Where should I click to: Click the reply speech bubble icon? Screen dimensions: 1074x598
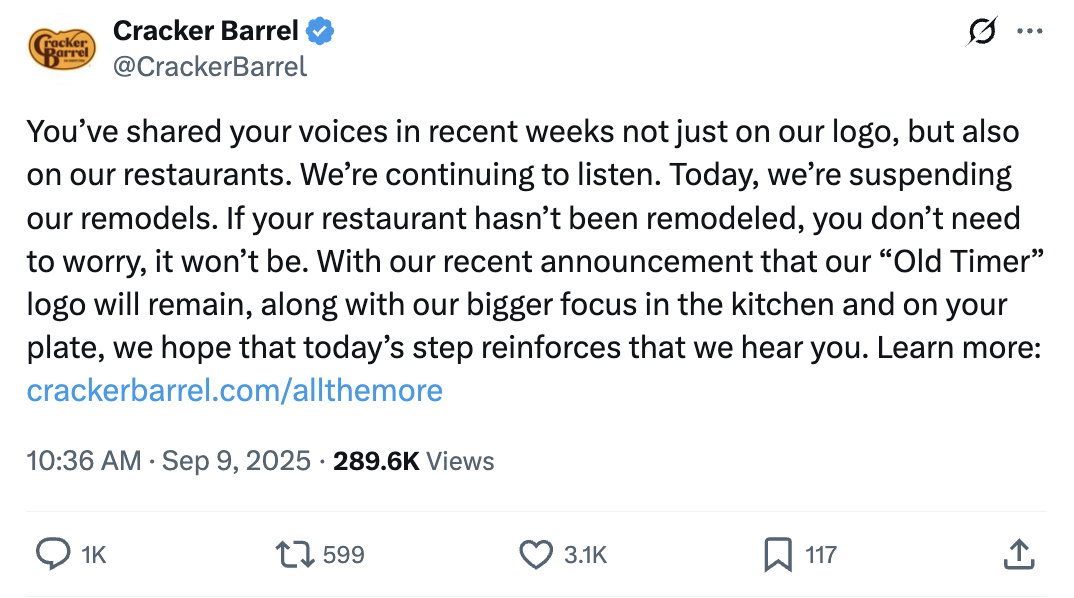click(x=52, y=554)
